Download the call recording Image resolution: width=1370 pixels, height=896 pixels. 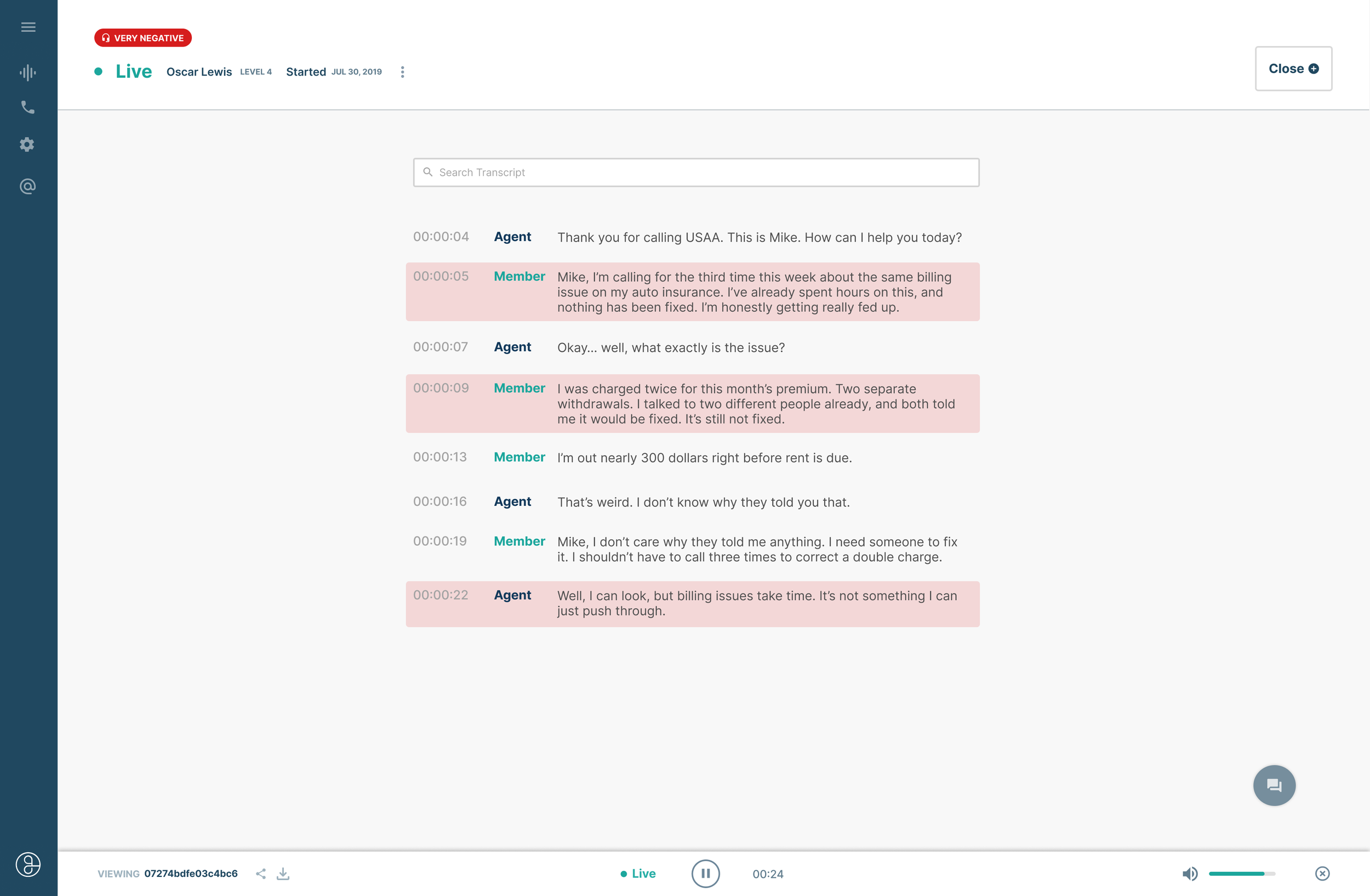click(283, 874)
